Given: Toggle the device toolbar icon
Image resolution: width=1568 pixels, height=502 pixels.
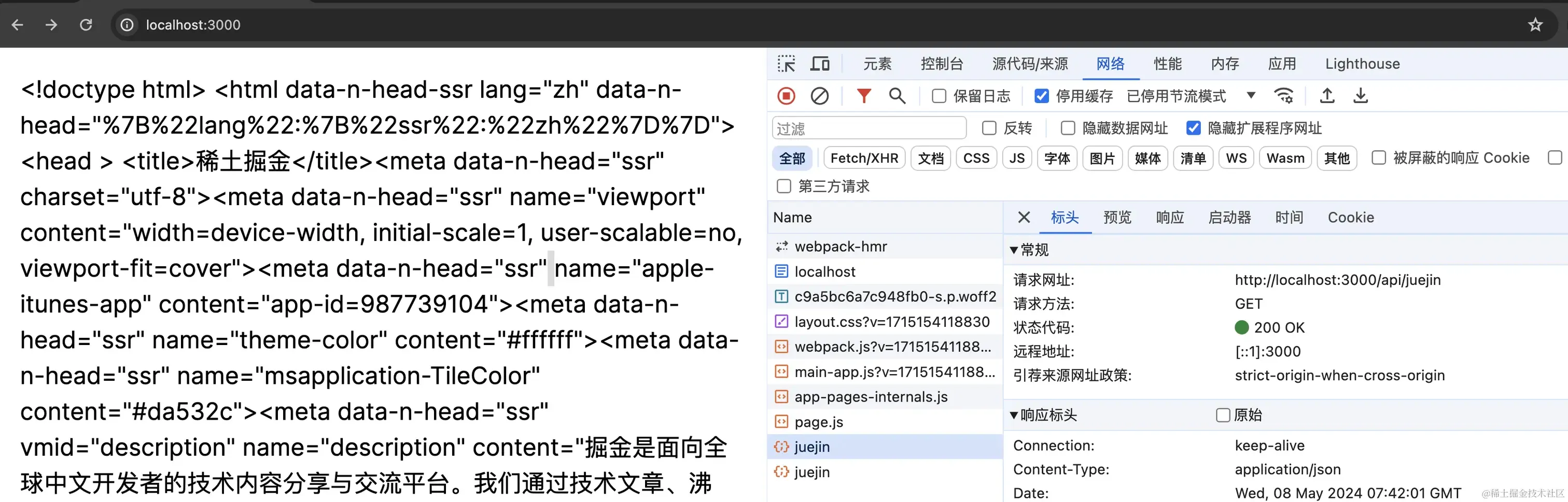Looking at the screenshot, I should pyautogui.click(x=820, y=64).
